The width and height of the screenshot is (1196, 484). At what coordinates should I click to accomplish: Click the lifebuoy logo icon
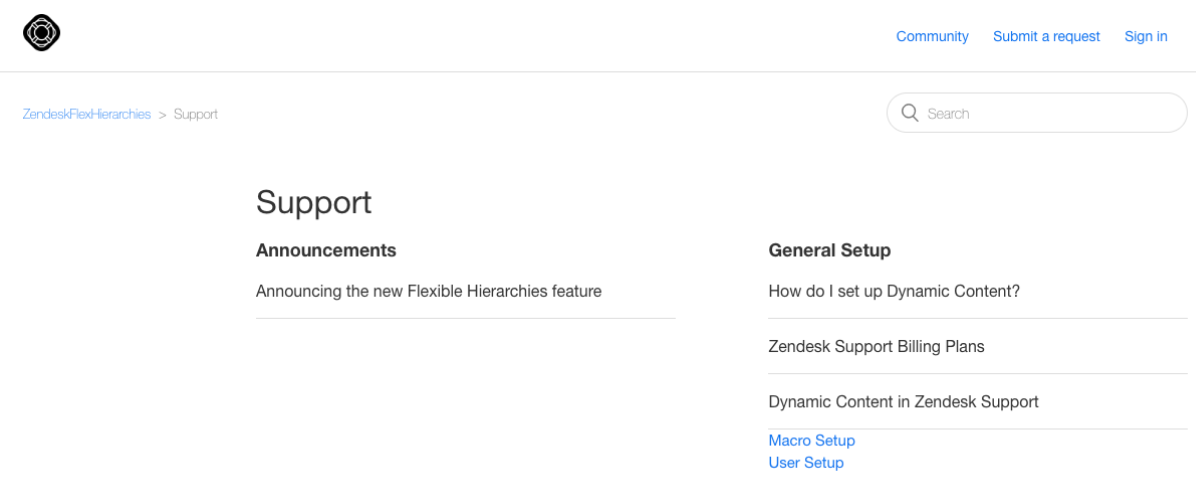click(x=42, y=34)
